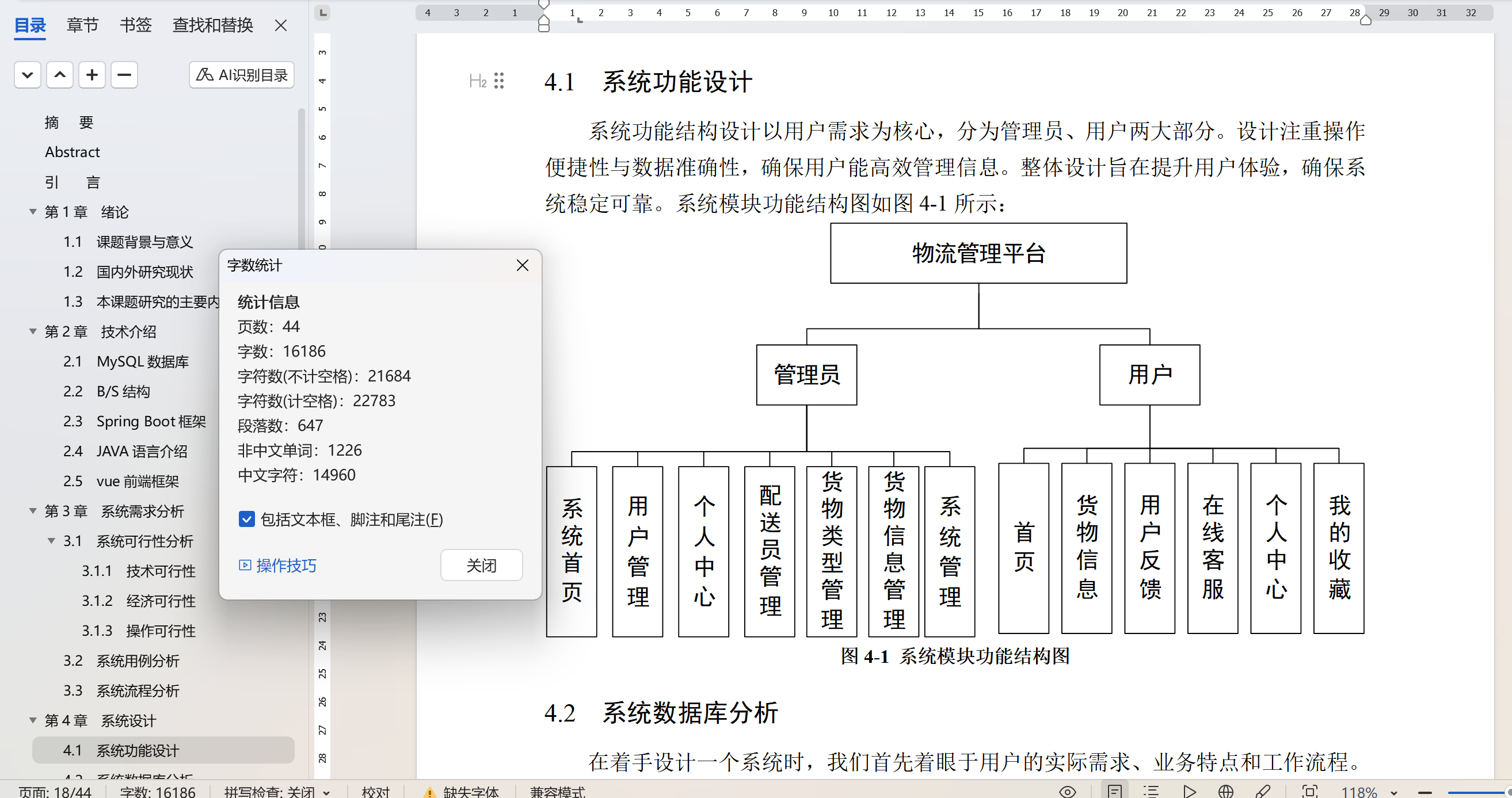Uncheck 包括文本框、脚注和尾注 checkbox
1512x798 pixels.
[246, 520]
